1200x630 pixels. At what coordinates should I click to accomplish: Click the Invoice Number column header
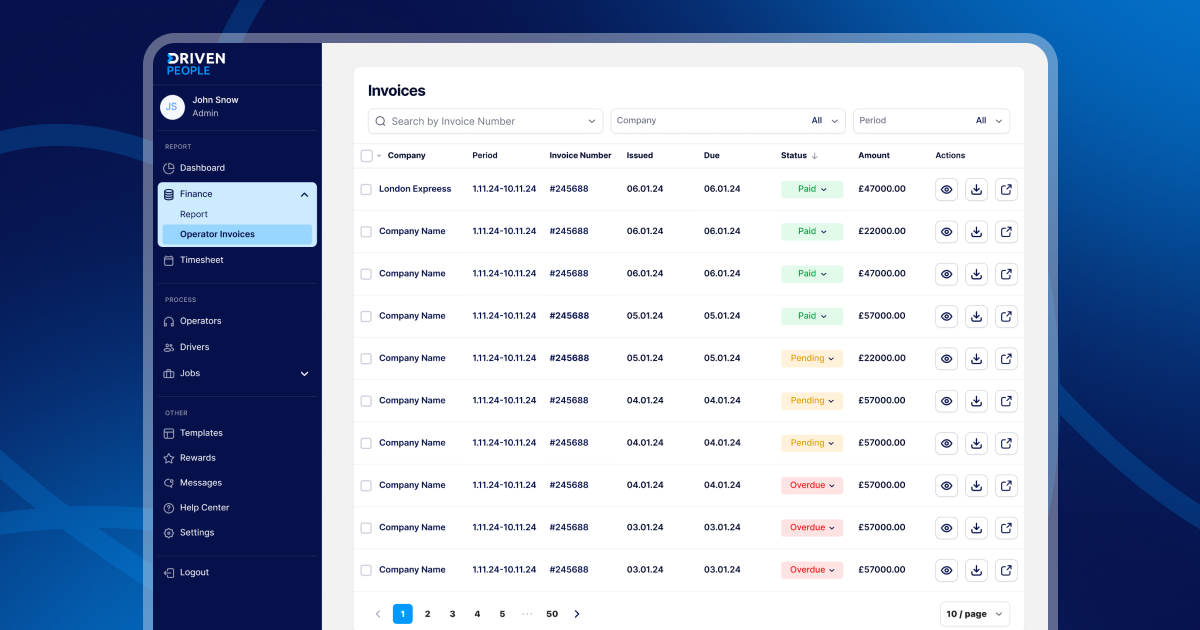580,156
